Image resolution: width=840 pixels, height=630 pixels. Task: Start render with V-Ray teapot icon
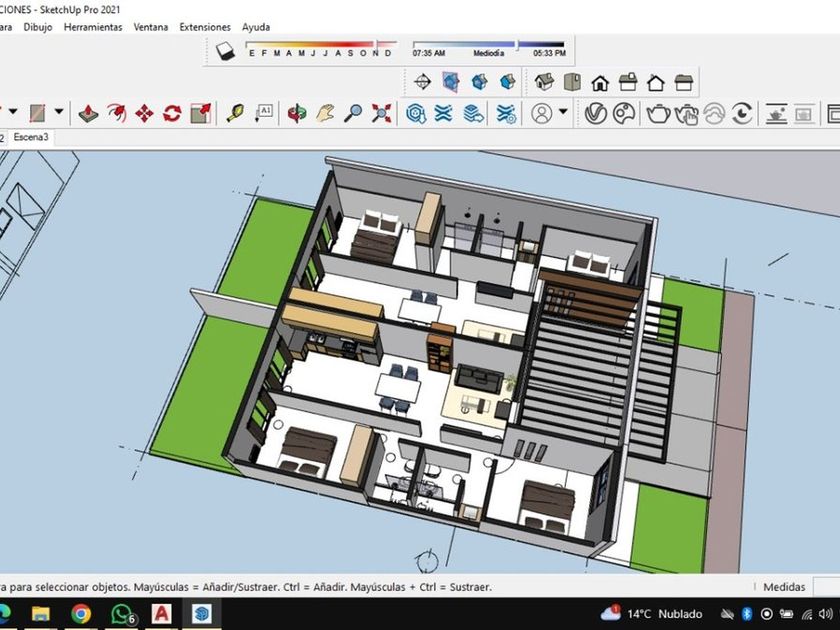pos(657,113)
